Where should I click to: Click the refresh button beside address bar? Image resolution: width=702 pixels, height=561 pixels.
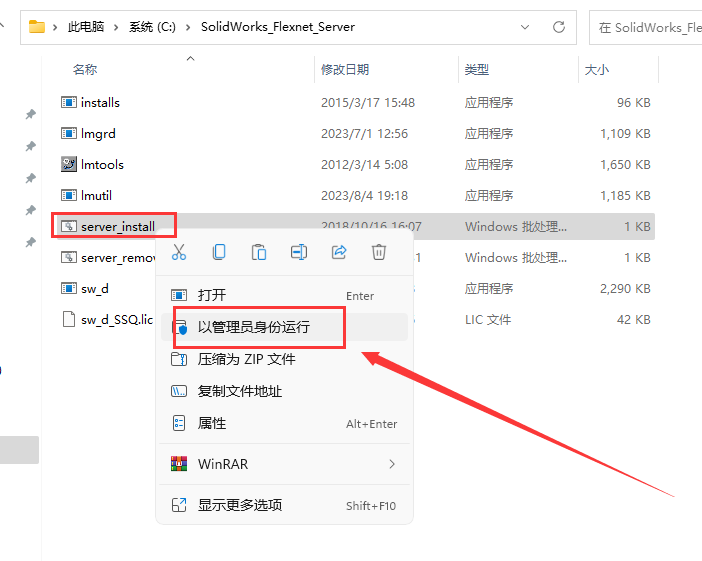tap(560, 27)
